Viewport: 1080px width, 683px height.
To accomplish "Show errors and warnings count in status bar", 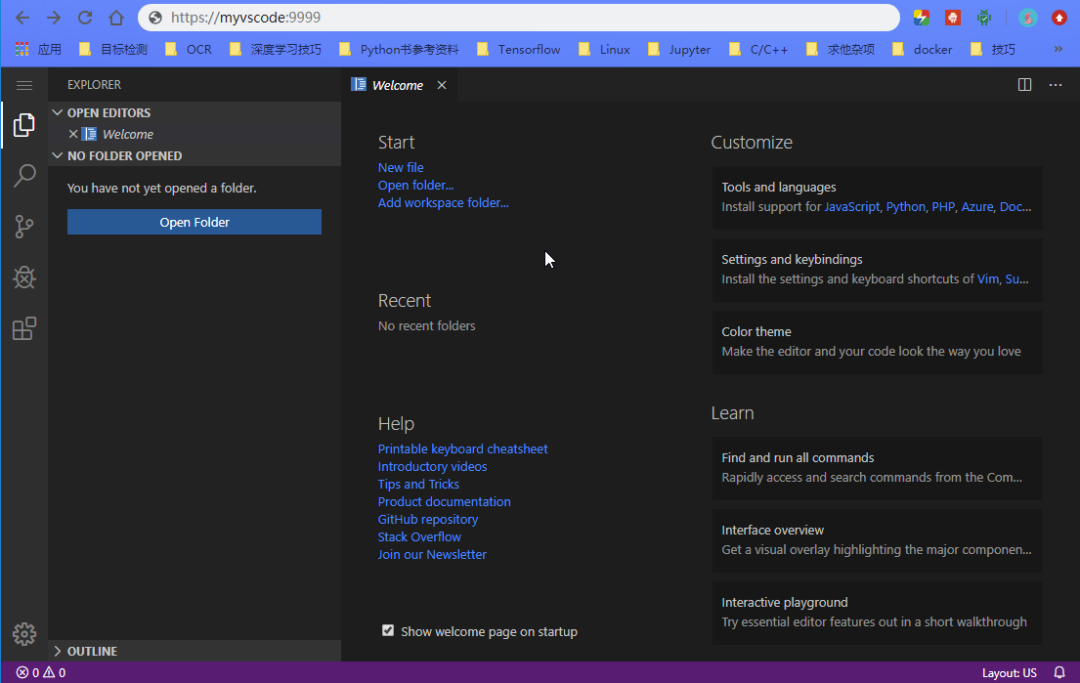I will (x=41, y=673).
